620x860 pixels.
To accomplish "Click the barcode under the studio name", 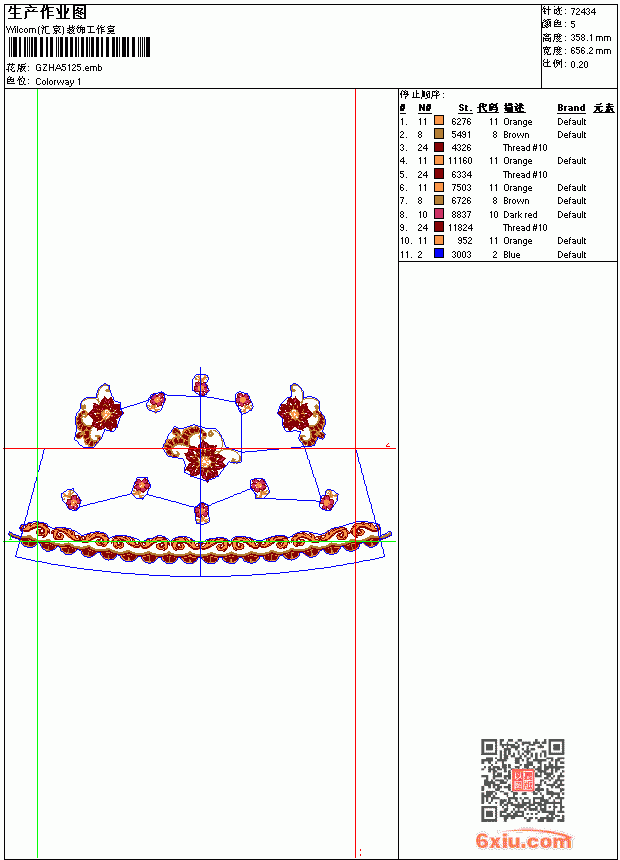I will pyautogui.click(x=78, y=48).
